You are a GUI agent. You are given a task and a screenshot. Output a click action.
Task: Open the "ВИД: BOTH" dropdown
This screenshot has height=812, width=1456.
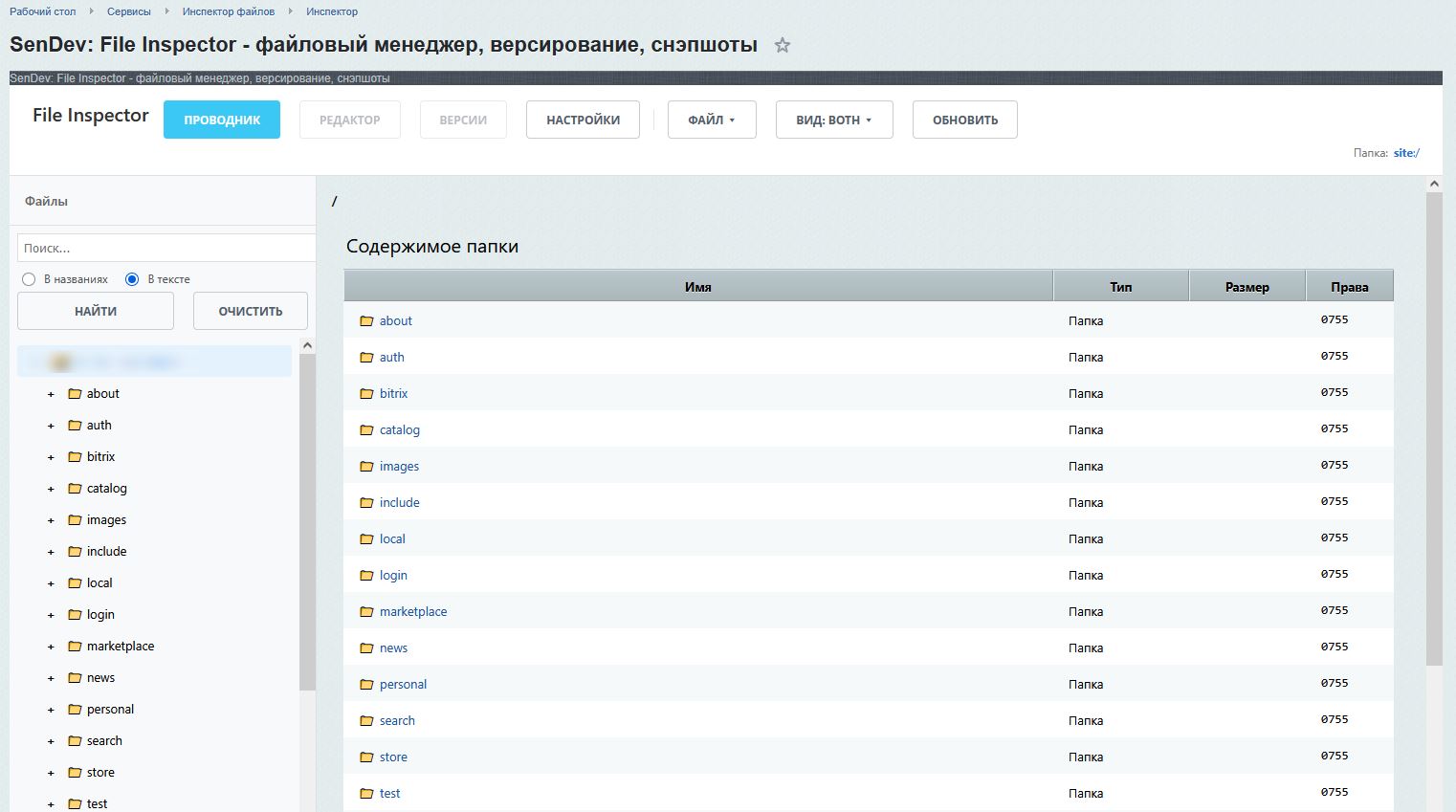833,119
